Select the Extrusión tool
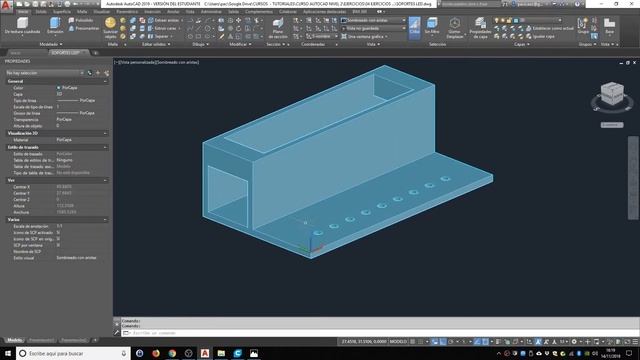 click(x=55, y=26)
